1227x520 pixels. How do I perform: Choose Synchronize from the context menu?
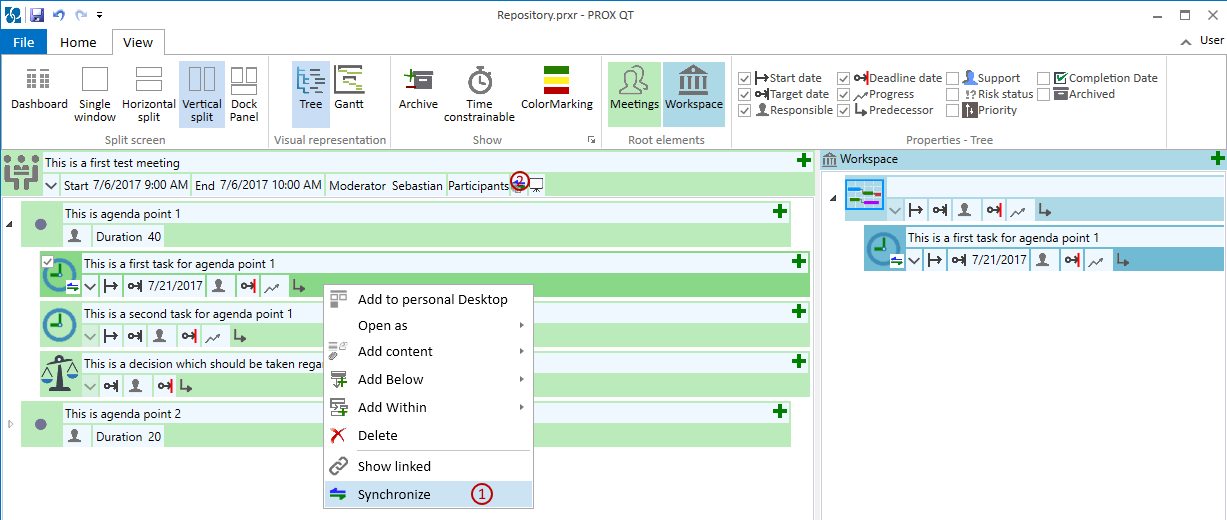394,494
